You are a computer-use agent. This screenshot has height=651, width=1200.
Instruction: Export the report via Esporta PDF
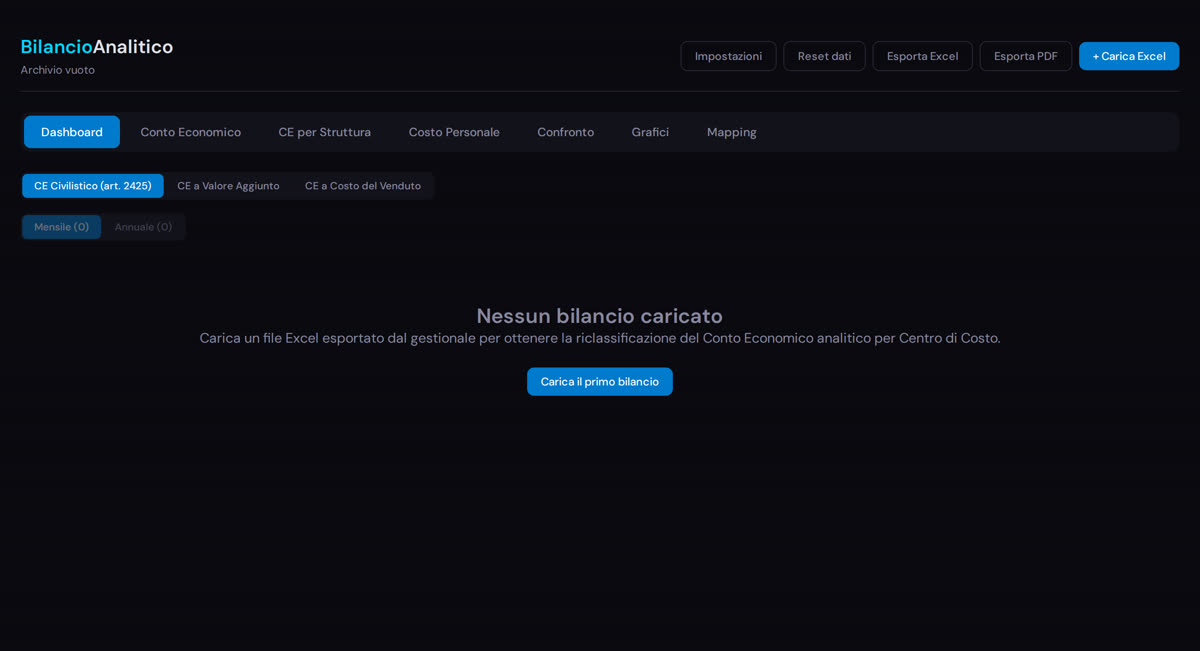click(1025, 56)
